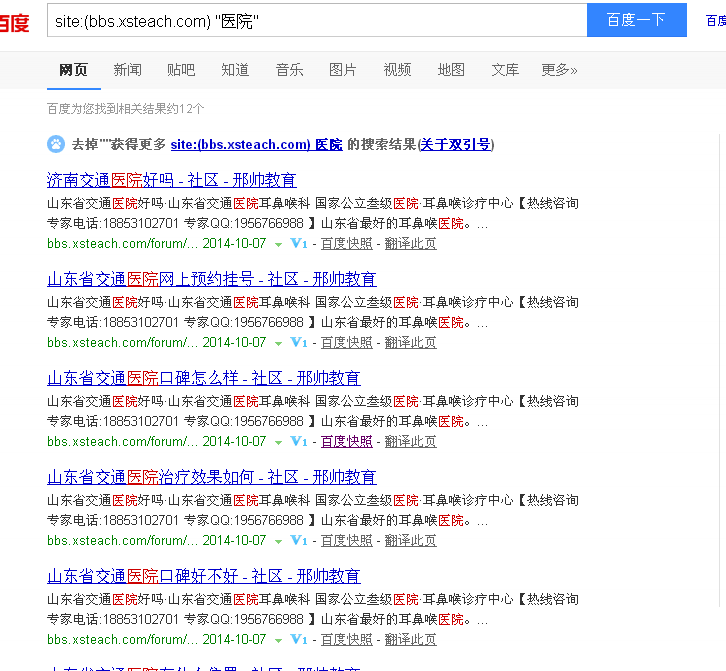Click the green URL under 治疗效果如何 result
This screenshot has height=671, width=726.
[x=122, y=541]
